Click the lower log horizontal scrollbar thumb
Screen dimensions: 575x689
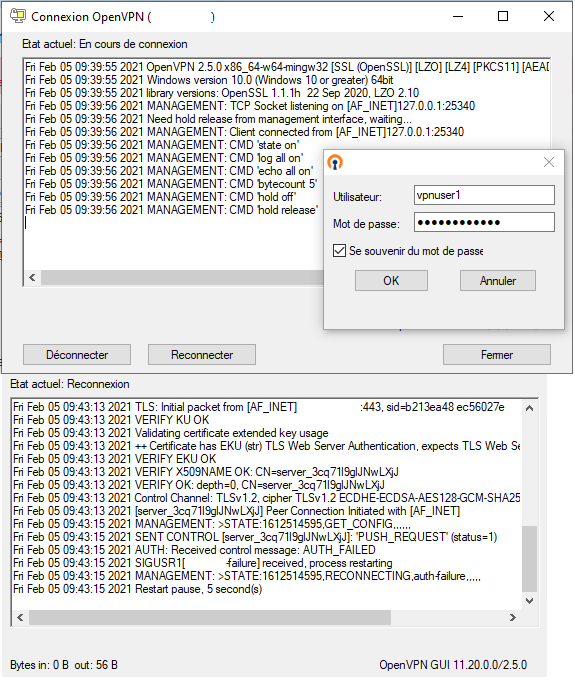[210, 619]
